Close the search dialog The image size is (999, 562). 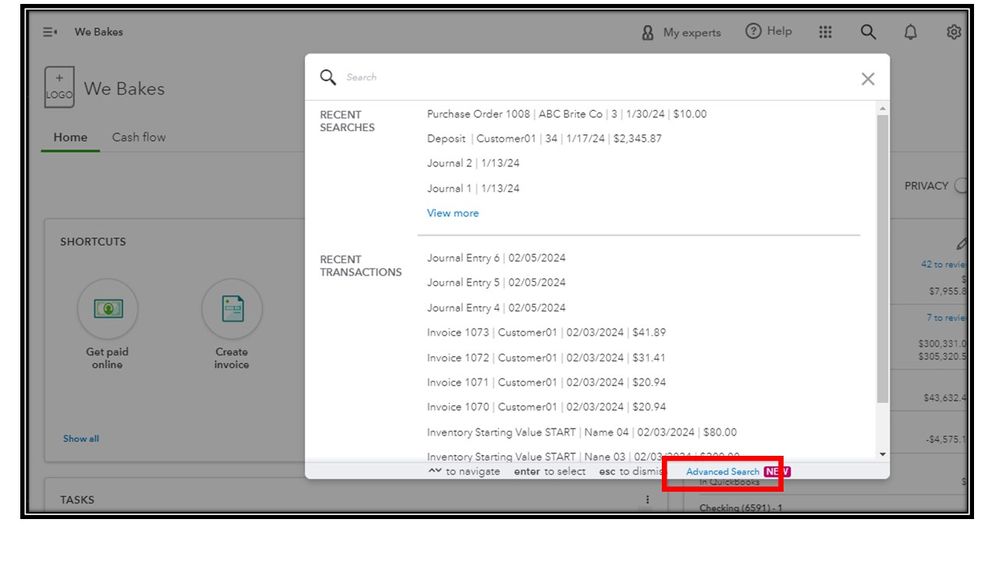[x=868, y=79]
